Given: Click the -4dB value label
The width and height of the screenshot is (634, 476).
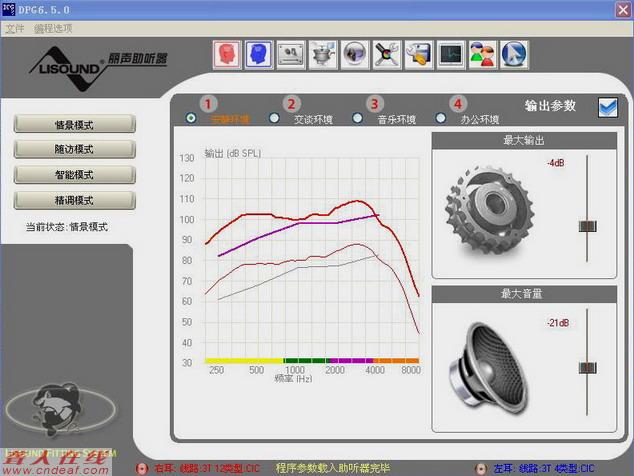Looking at the screenshot, I should [x=556, y=163].
